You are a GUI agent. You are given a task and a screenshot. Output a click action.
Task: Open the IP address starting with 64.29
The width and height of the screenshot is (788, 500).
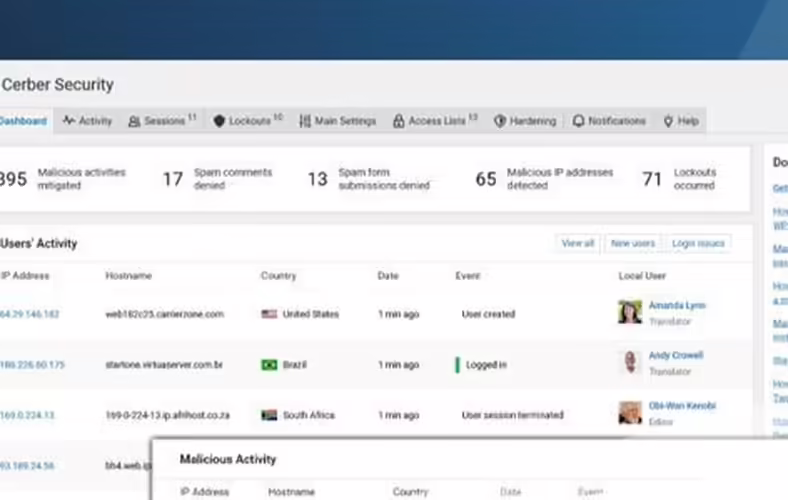pyautogui.click(x=30, y=315)
